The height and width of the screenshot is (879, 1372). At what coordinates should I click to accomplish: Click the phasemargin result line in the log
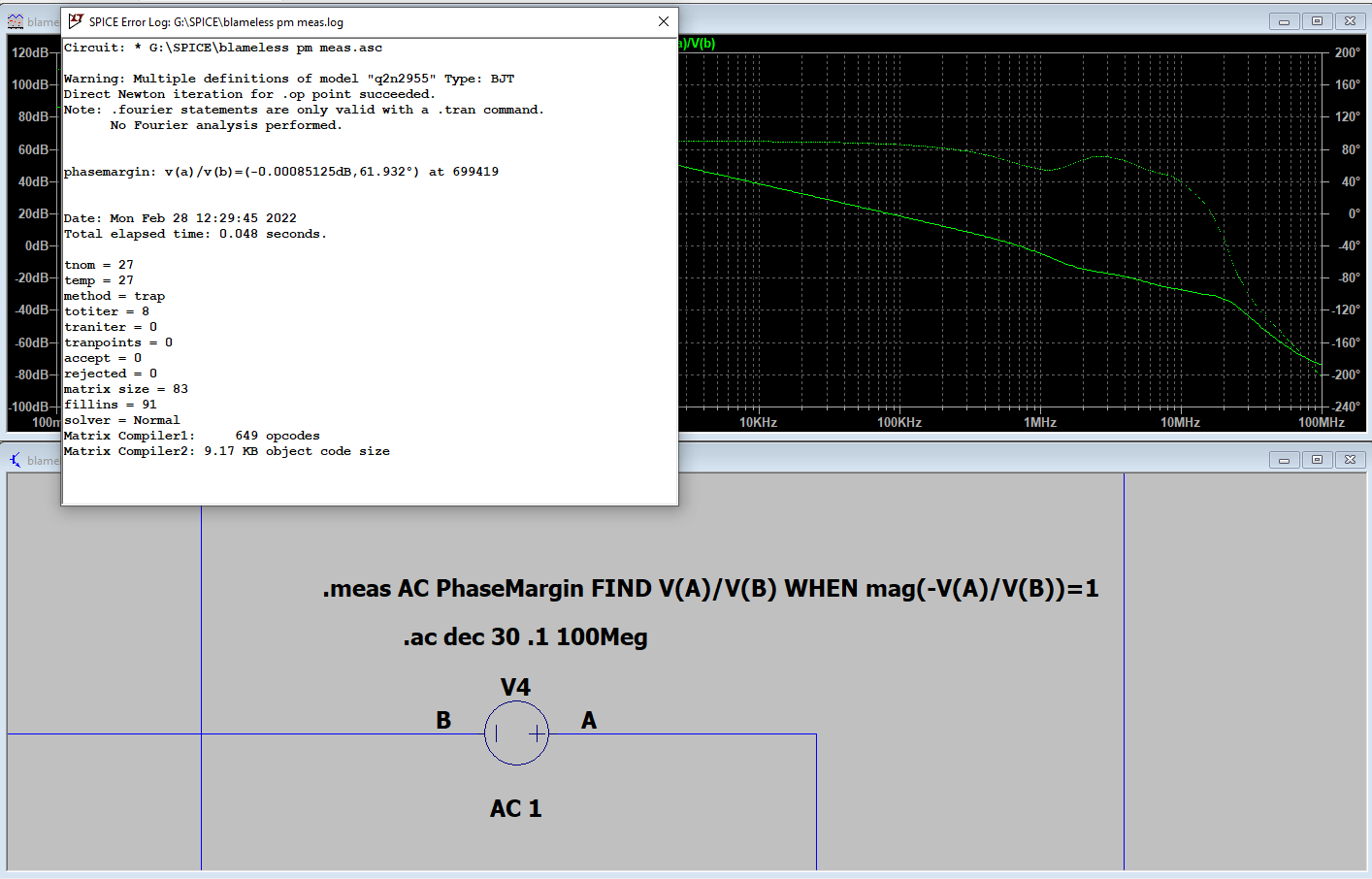281,172
